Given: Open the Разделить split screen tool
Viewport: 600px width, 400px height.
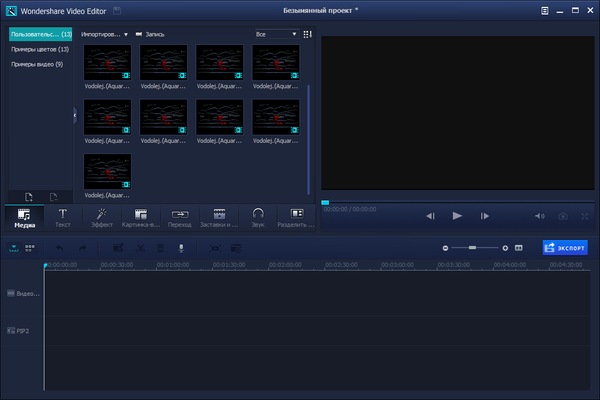Looking at the screenshot, I should click(x=296, y=217).
